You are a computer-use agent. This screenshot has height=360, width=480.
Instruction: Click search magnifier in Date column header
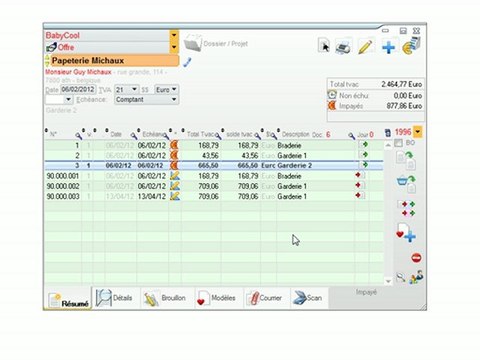[x=134, y=135]
